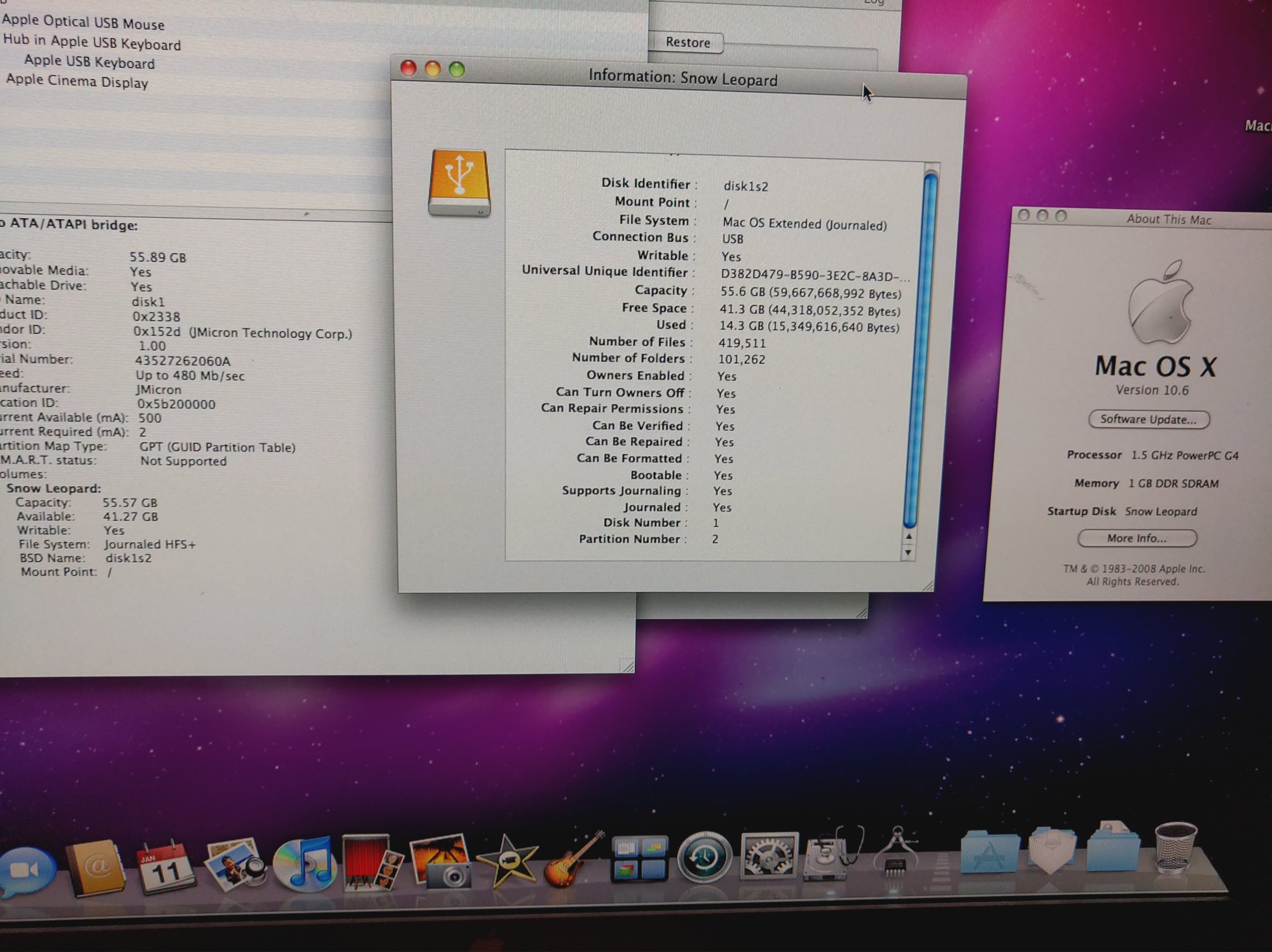Image resolution: width=1272 pixels, height=952 pixels.
Task: Click the USB drive icon in Information window
Action: pyautogui.click(x=459, y=183)
